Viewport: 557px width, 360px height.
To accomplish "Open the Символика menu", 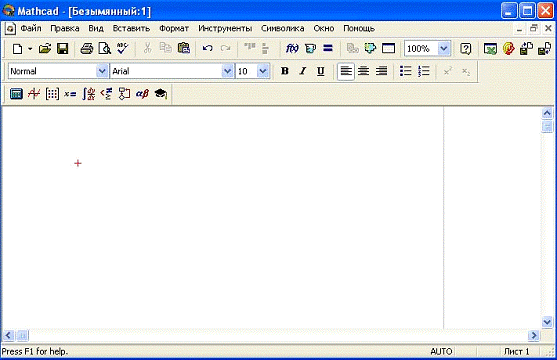I will click(282, 28).
